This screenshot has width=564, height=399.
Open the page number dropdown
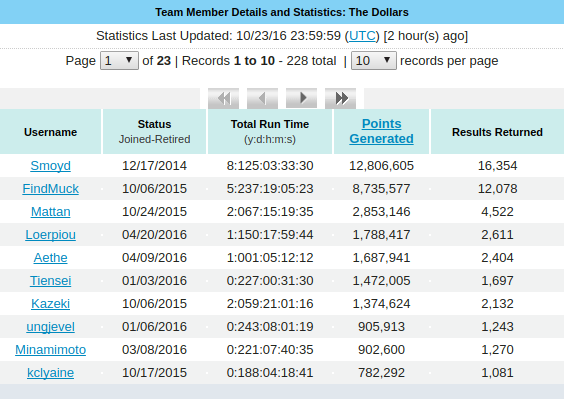click(119, 60)
